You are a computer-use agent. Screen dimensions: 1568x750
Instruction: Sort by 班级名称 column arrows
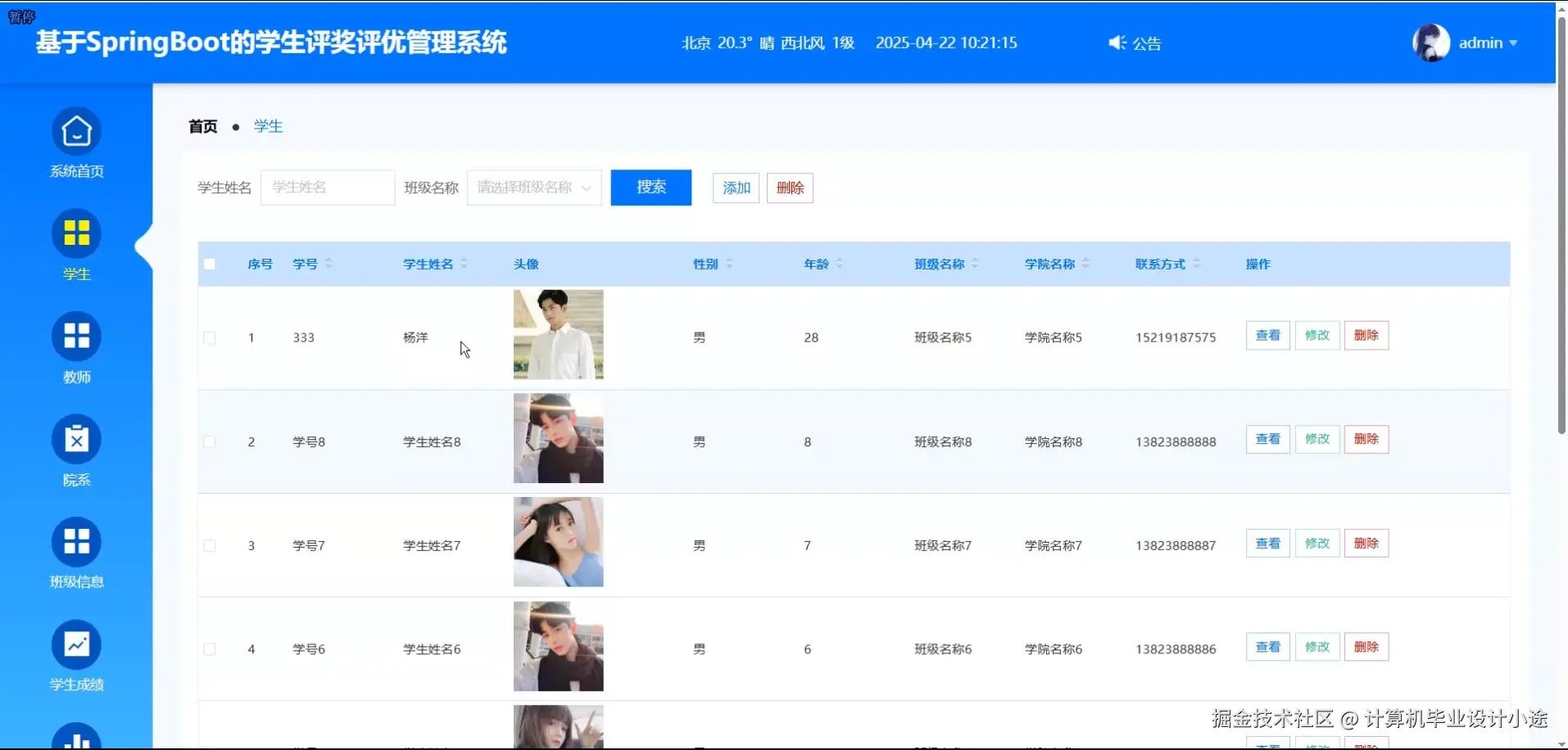pos(975,264)
